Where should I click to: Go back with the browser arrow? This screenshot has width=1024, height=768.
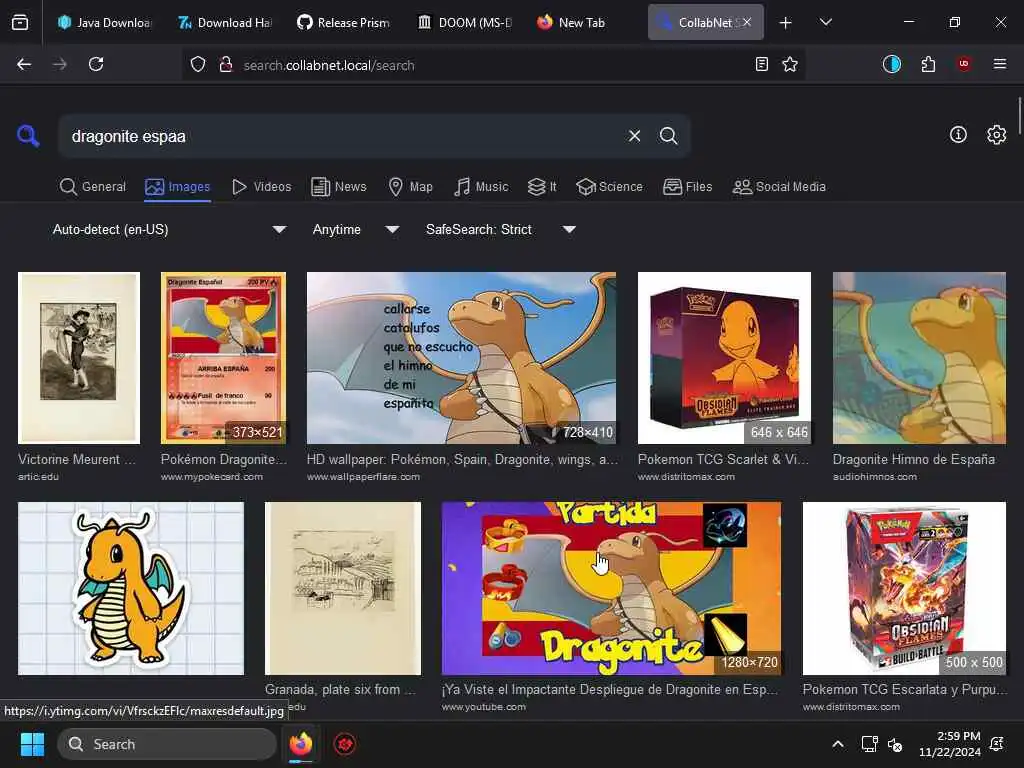(x=24, y=64)
